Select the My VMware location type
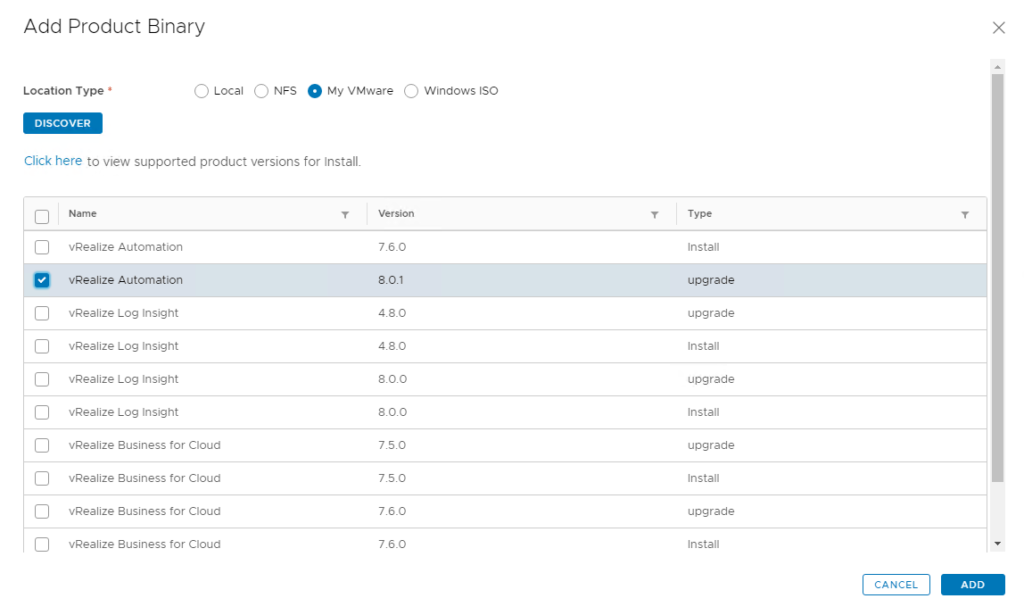1024x615 pixels. pyautogui.click(x=315, y=91)
